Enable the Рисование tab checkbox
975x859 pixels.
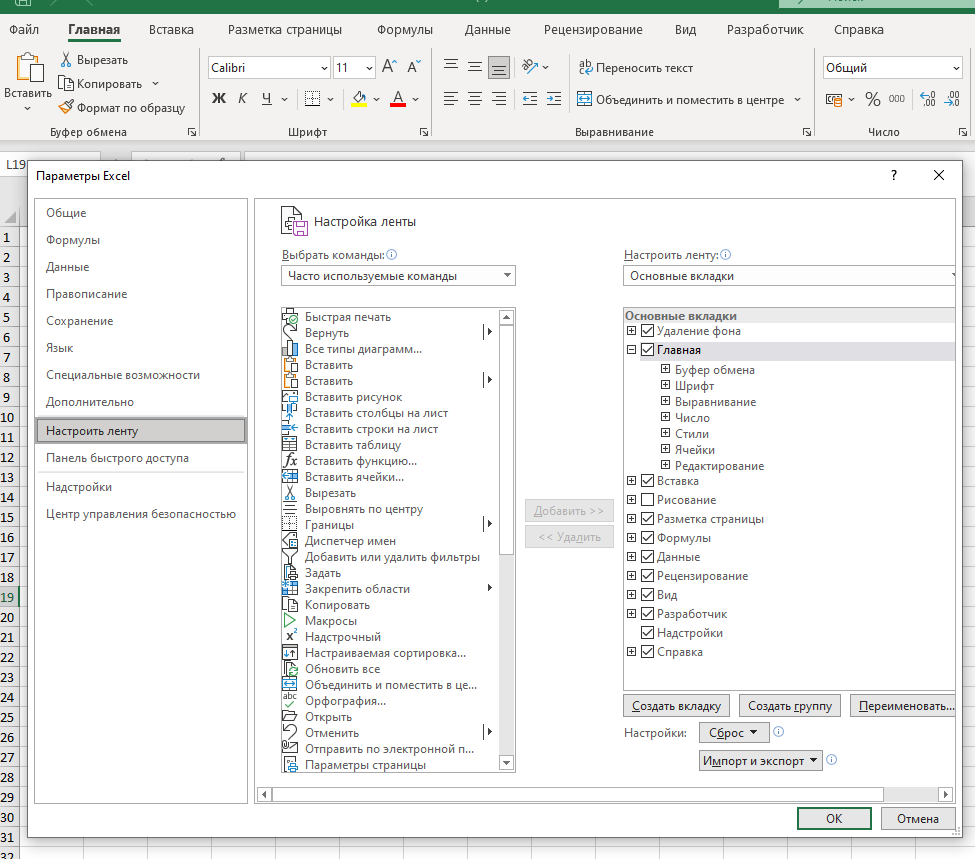pos(647,499)
